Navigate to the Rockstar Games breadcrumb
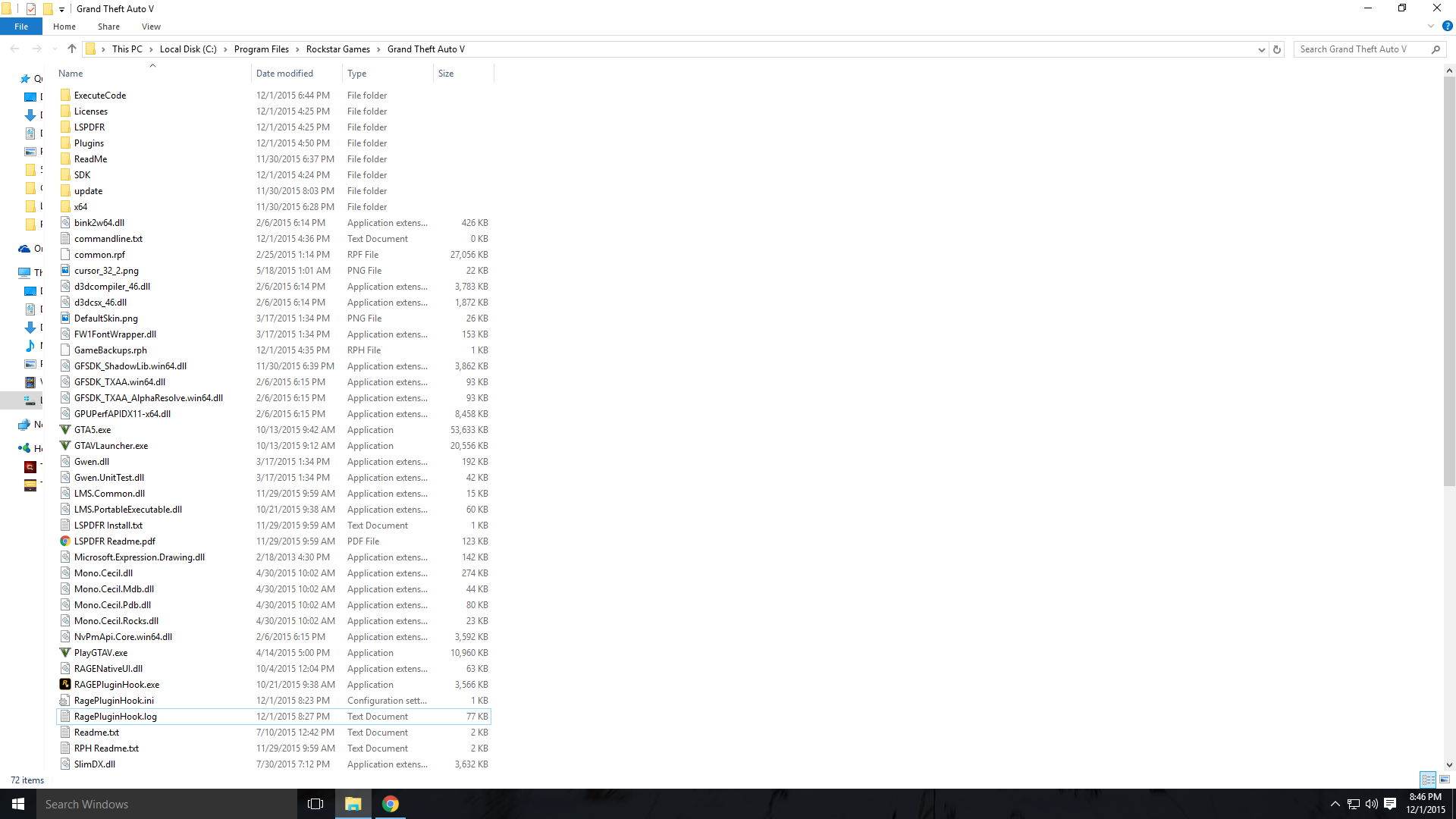This screenshot has height=819, width=1456. pyautogui.click(x=337, y=49)
